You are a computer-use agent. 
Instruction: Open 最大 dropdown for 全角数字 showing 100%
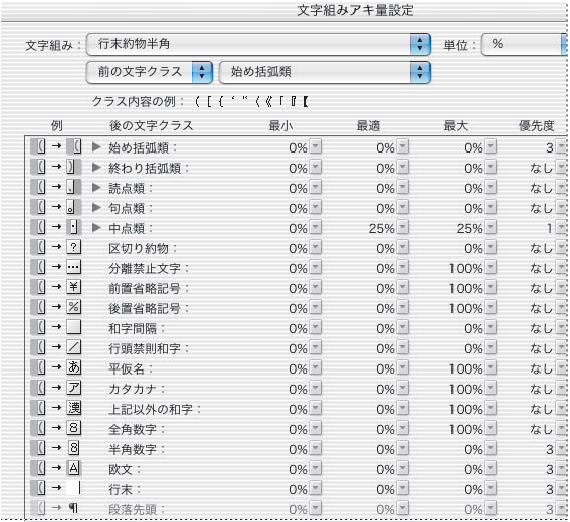click(x=491, y=429)
